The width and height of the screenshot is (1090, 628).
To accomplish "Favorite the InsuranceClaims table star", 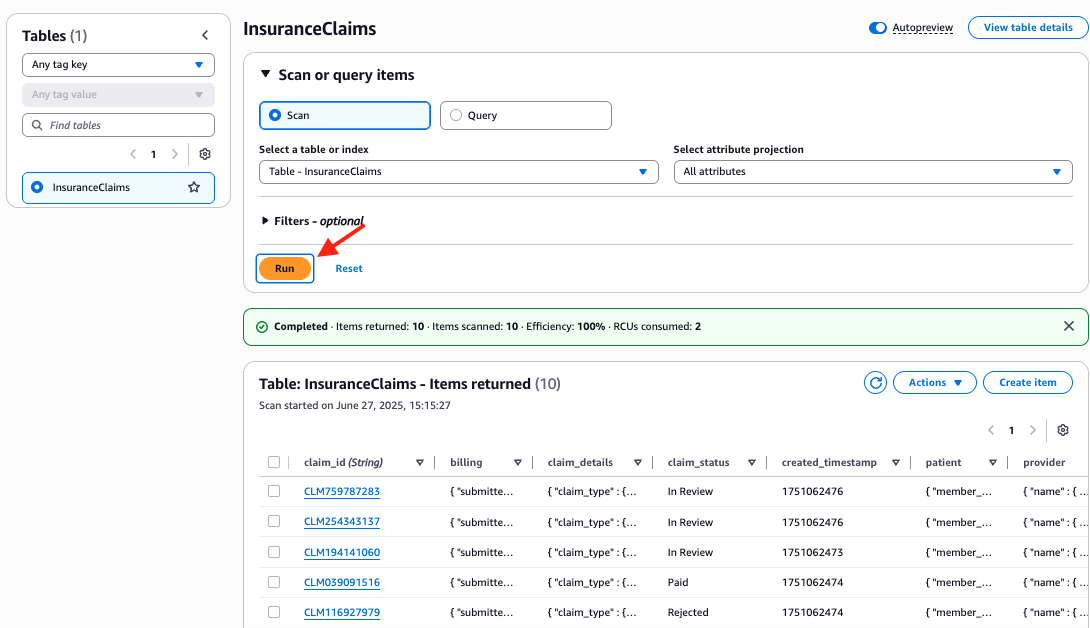I will 194,187.
